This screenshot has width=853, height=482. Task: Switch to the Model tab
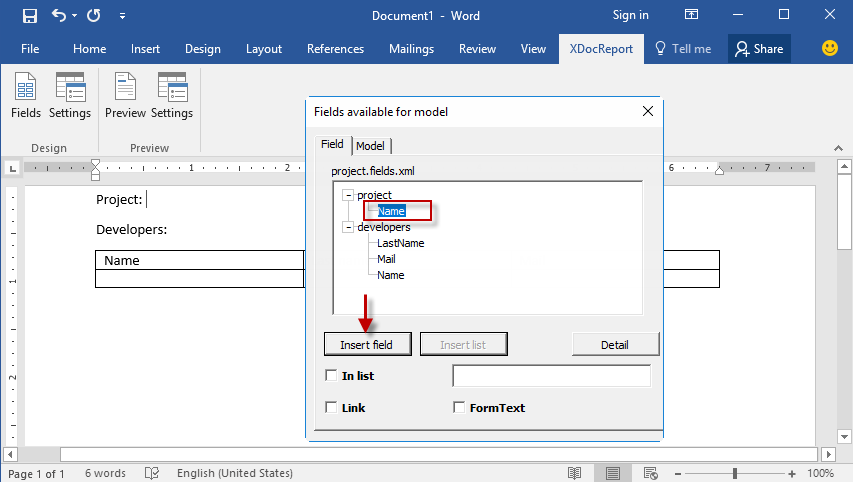point(370,146)
